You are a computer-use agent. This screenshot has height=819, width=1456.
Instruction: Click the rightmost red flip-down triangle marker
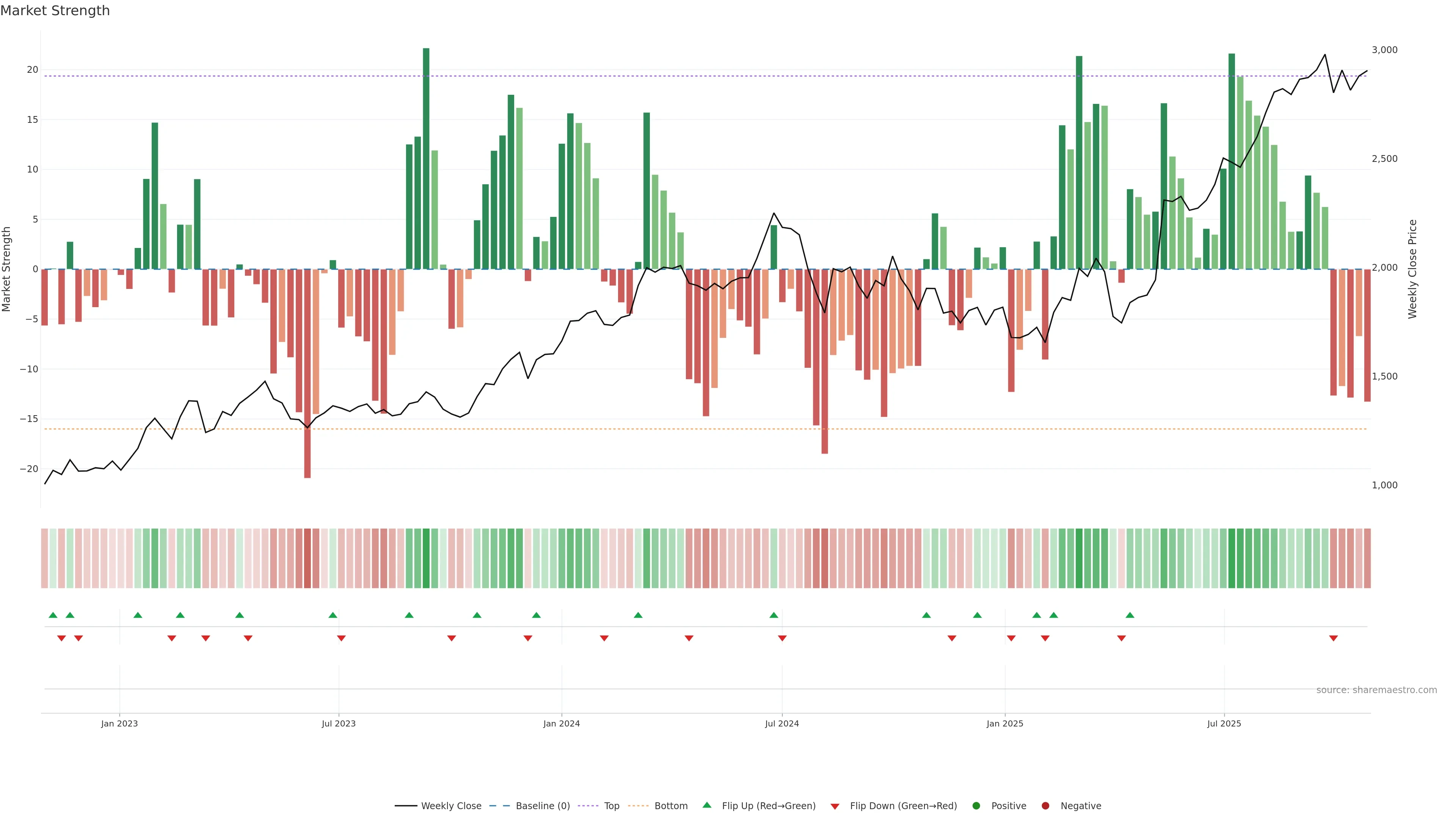[x=1334, y=638]
